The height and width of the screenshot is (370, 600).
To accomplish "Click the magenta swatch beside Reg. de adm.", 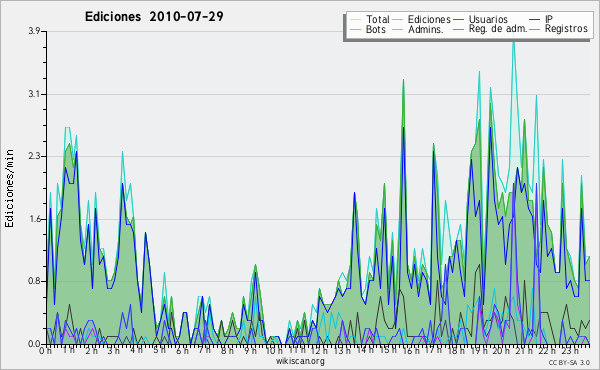I will (459, 29).
